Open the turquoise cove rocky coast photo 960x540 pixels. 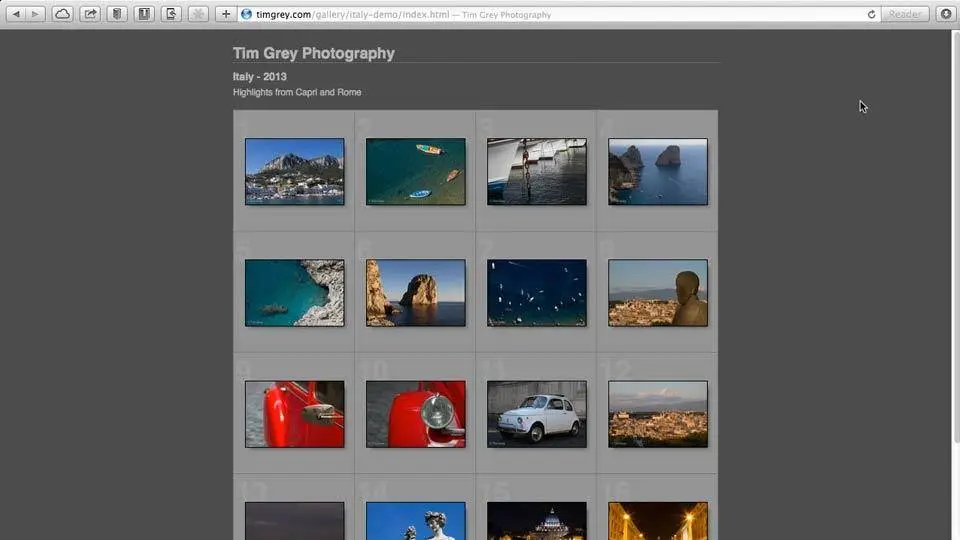coord(294,293)
